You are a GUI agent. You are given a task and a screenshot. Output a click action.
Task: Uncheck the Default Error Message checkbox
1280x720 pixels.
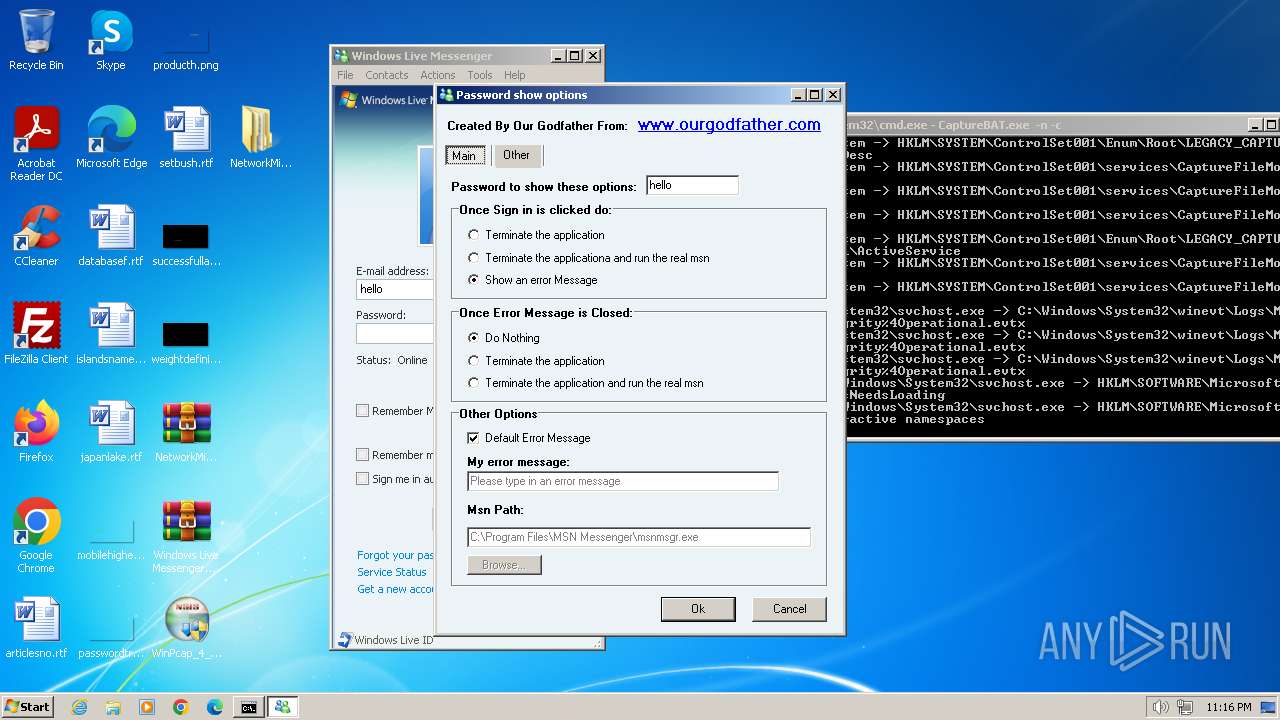click(x=473, y=438)
